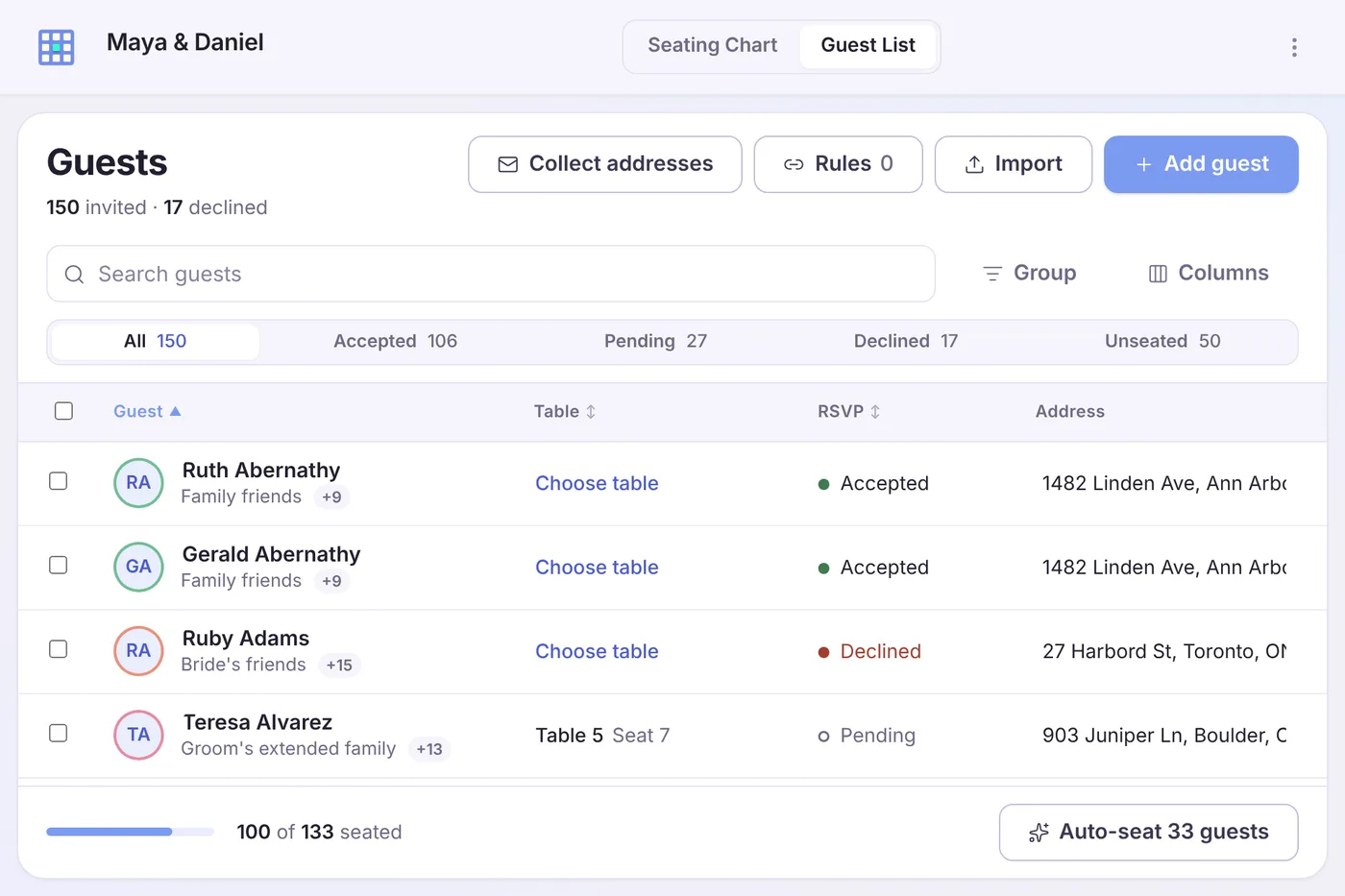Click the search magnifier icon

(x=74, y=275)
